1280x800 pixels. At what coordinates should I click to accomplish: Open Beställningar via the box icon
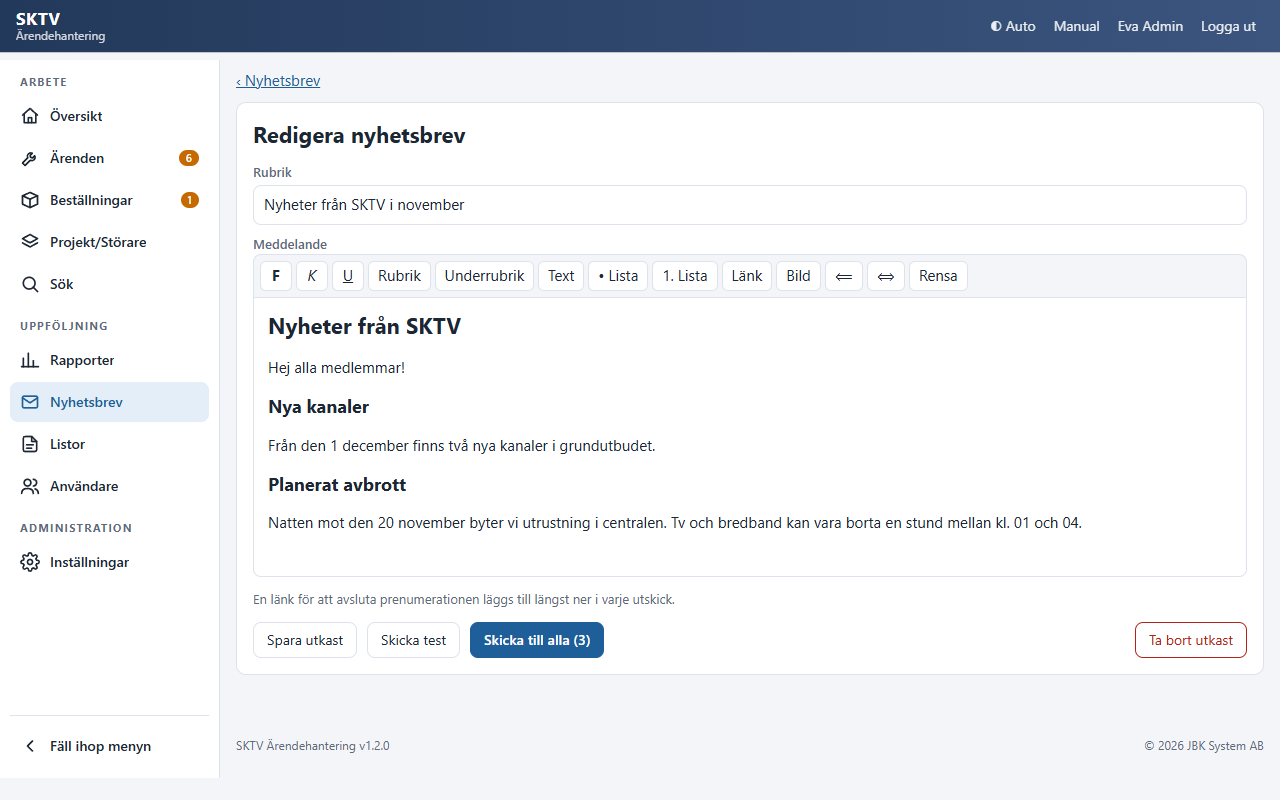coord(30,200)
